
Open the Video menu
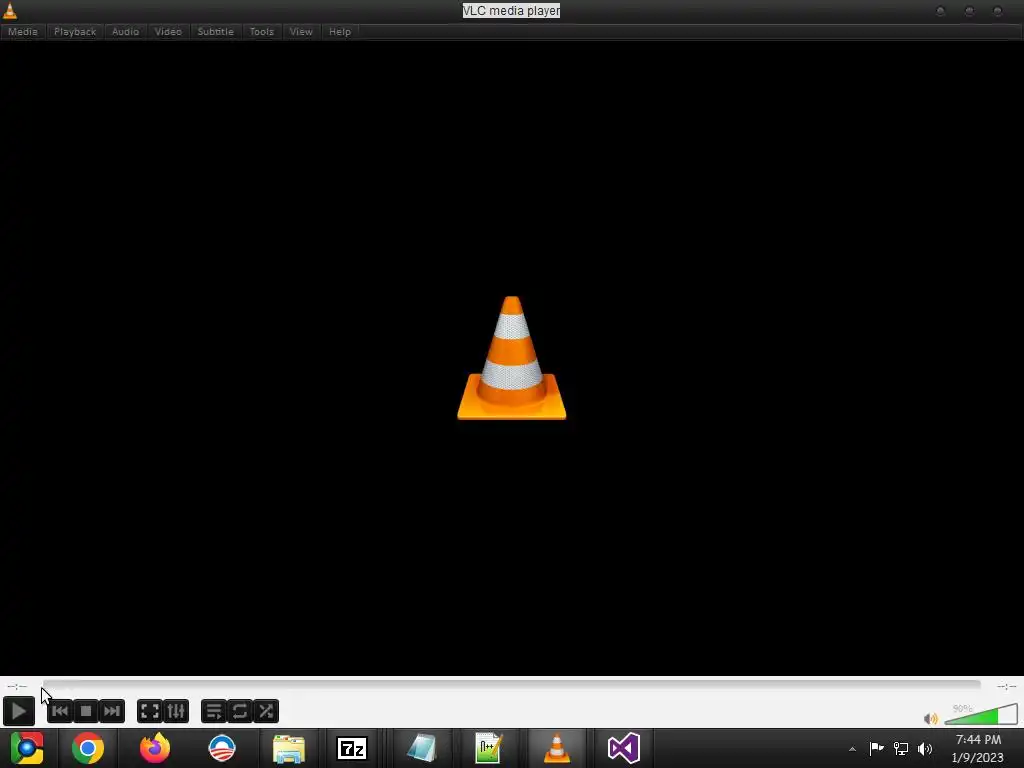tap(168, 31)
